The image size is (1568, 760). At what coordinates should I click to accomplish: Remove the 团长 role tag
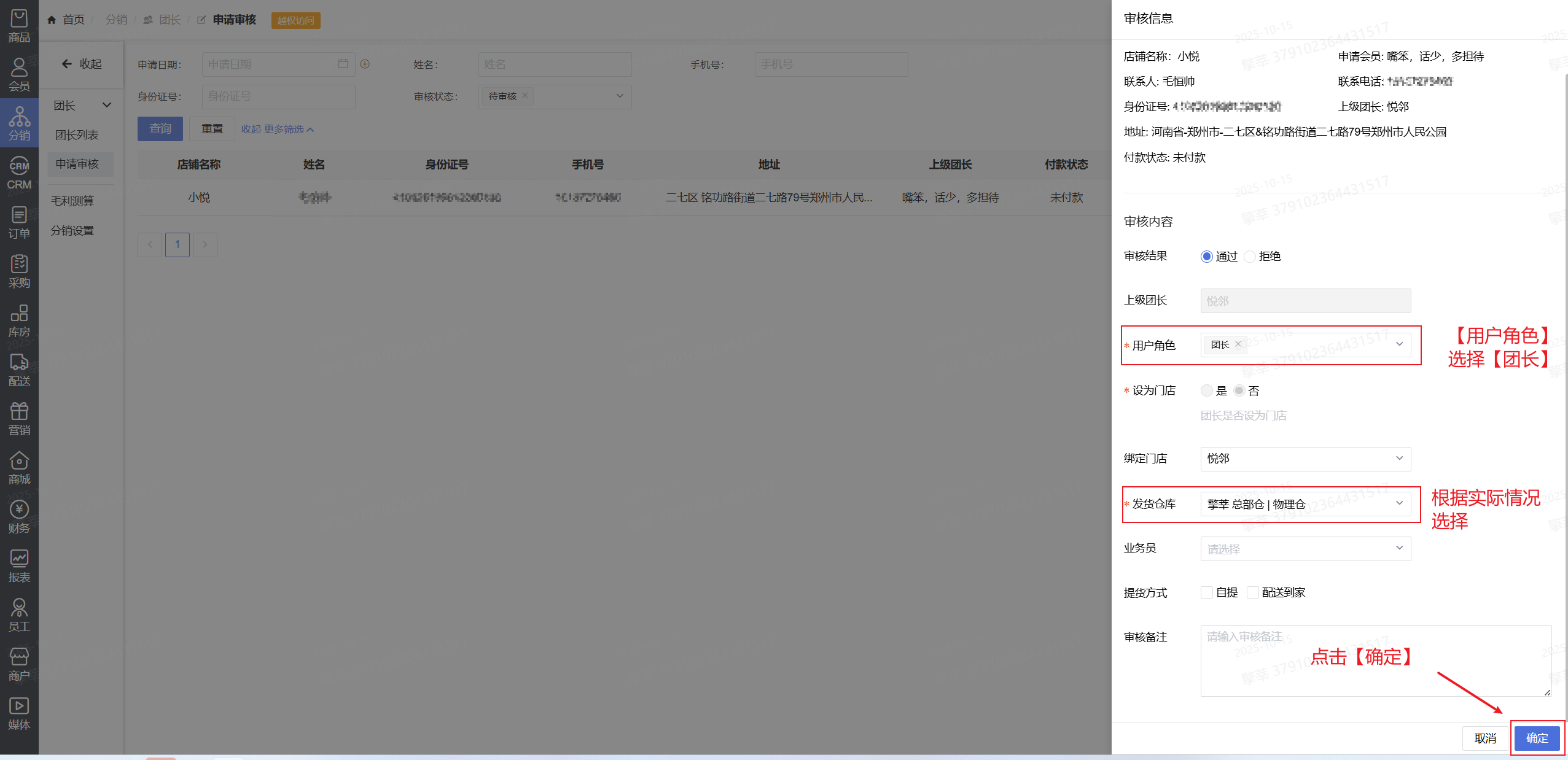tap(1238, 344)
